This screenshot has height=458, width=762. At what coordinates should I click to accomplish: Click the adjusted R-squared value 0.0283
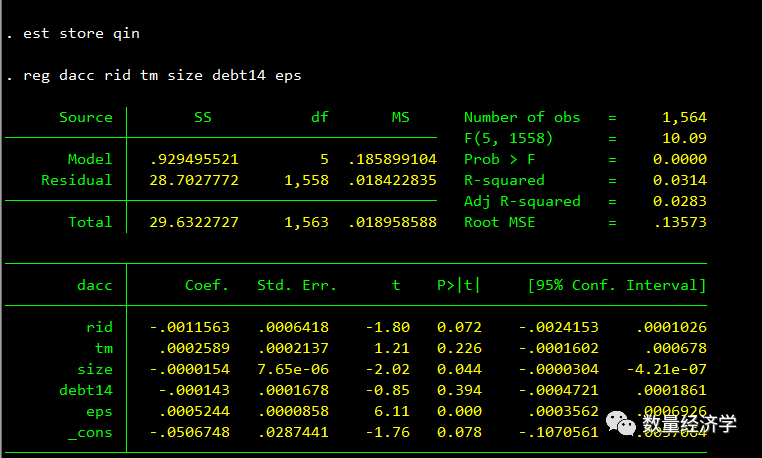680,201
